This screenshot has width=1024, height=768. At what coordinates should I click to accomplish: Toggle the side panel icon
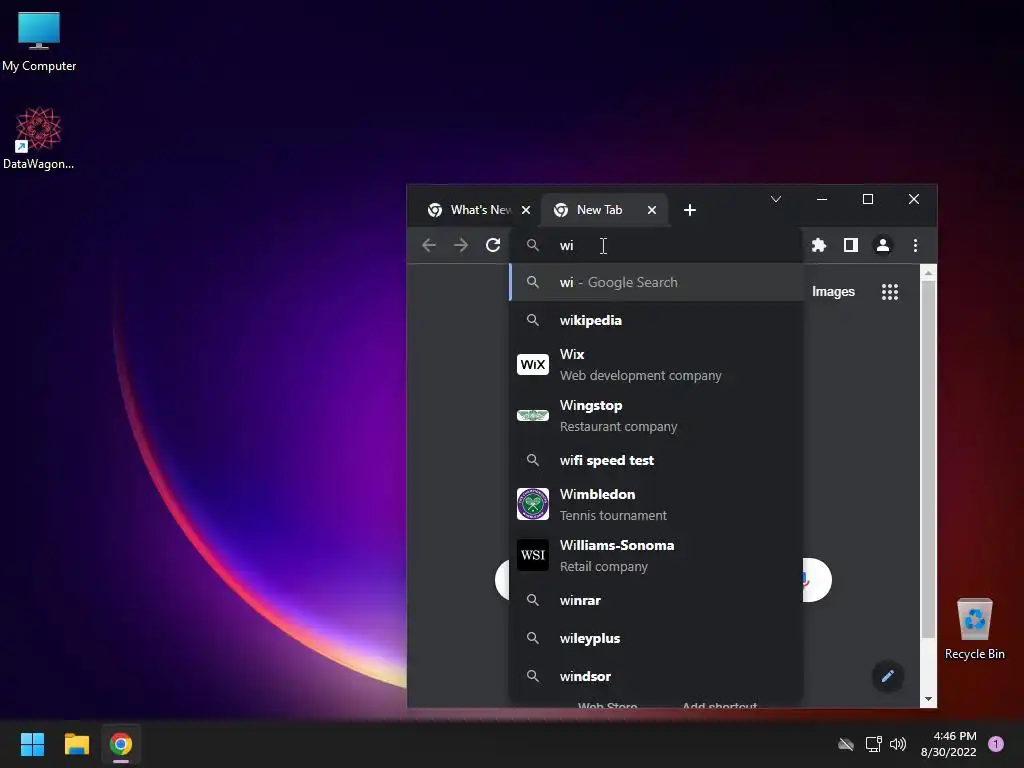pyautogui.click(x=850, y=246)
